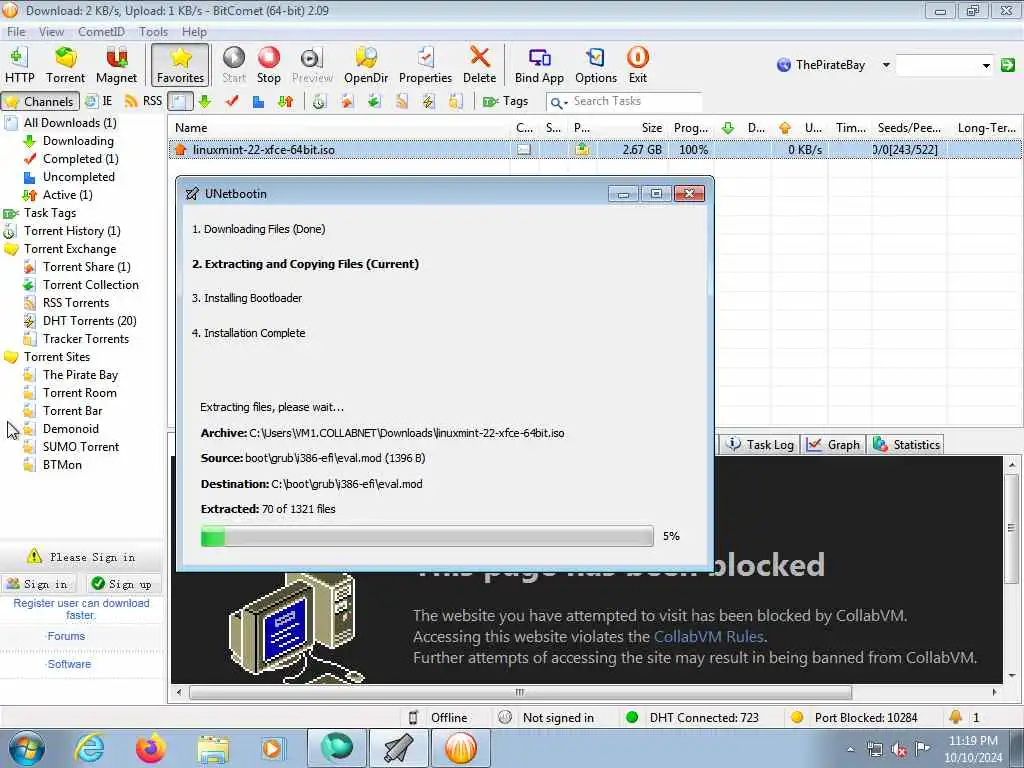The image size is (1024, 768).
Task: Select Downloading in the sidebar tree
Action: 78,141
